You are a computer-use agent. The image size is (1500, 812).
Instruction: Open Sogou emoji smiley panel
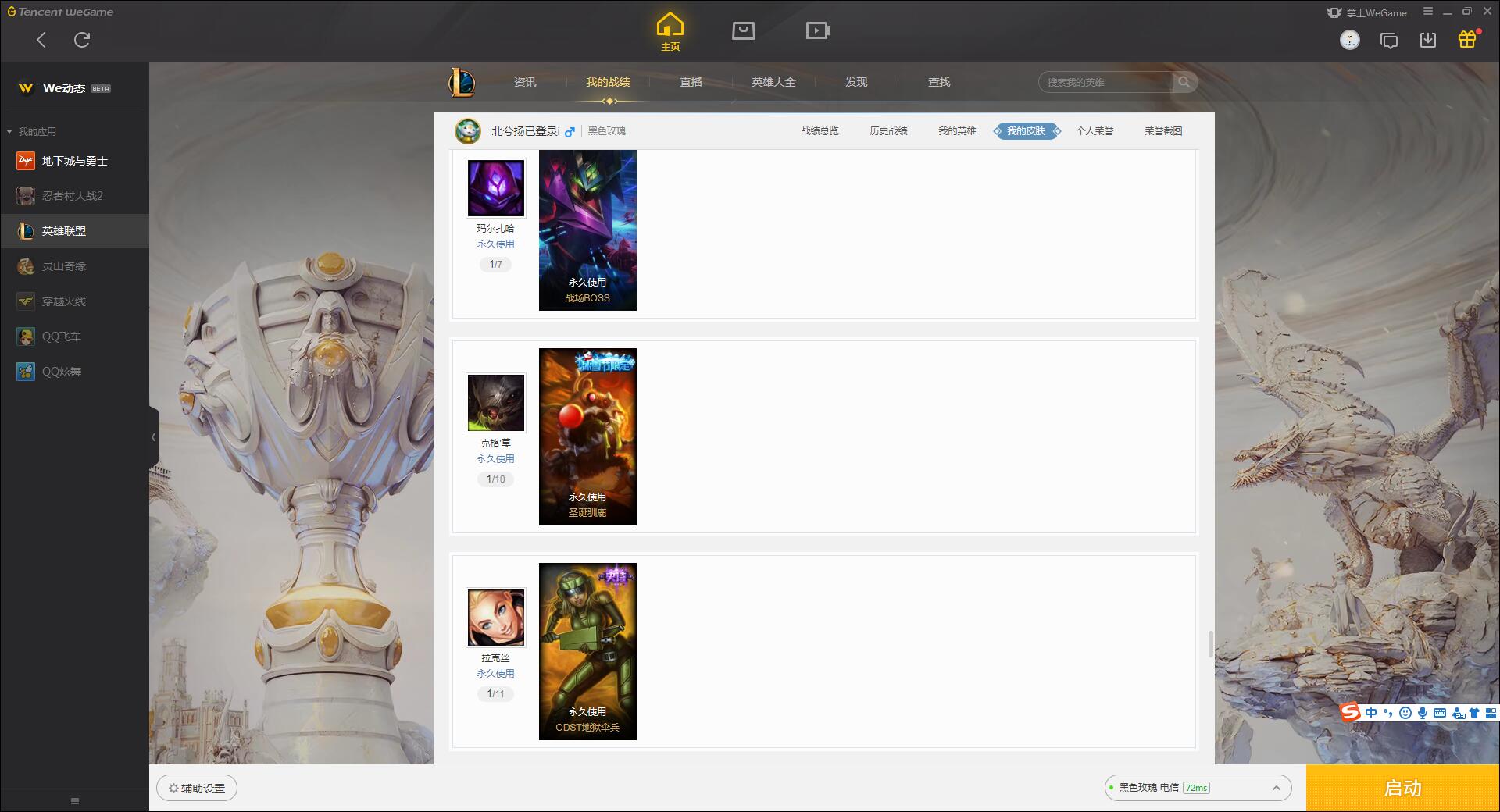[1405, 713]
